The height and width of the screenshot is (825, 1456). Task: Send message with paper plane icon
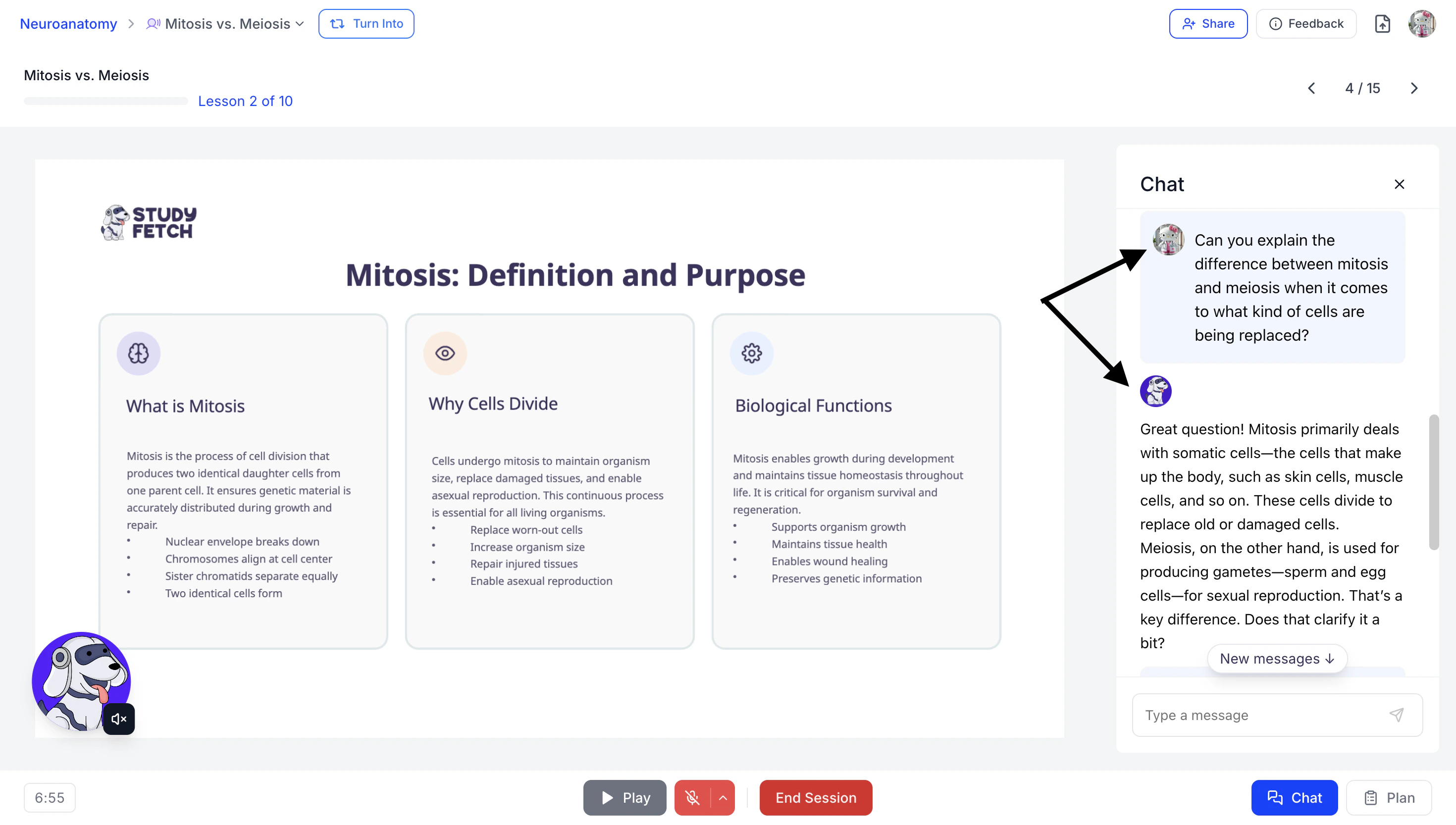tap(1397, 715)
